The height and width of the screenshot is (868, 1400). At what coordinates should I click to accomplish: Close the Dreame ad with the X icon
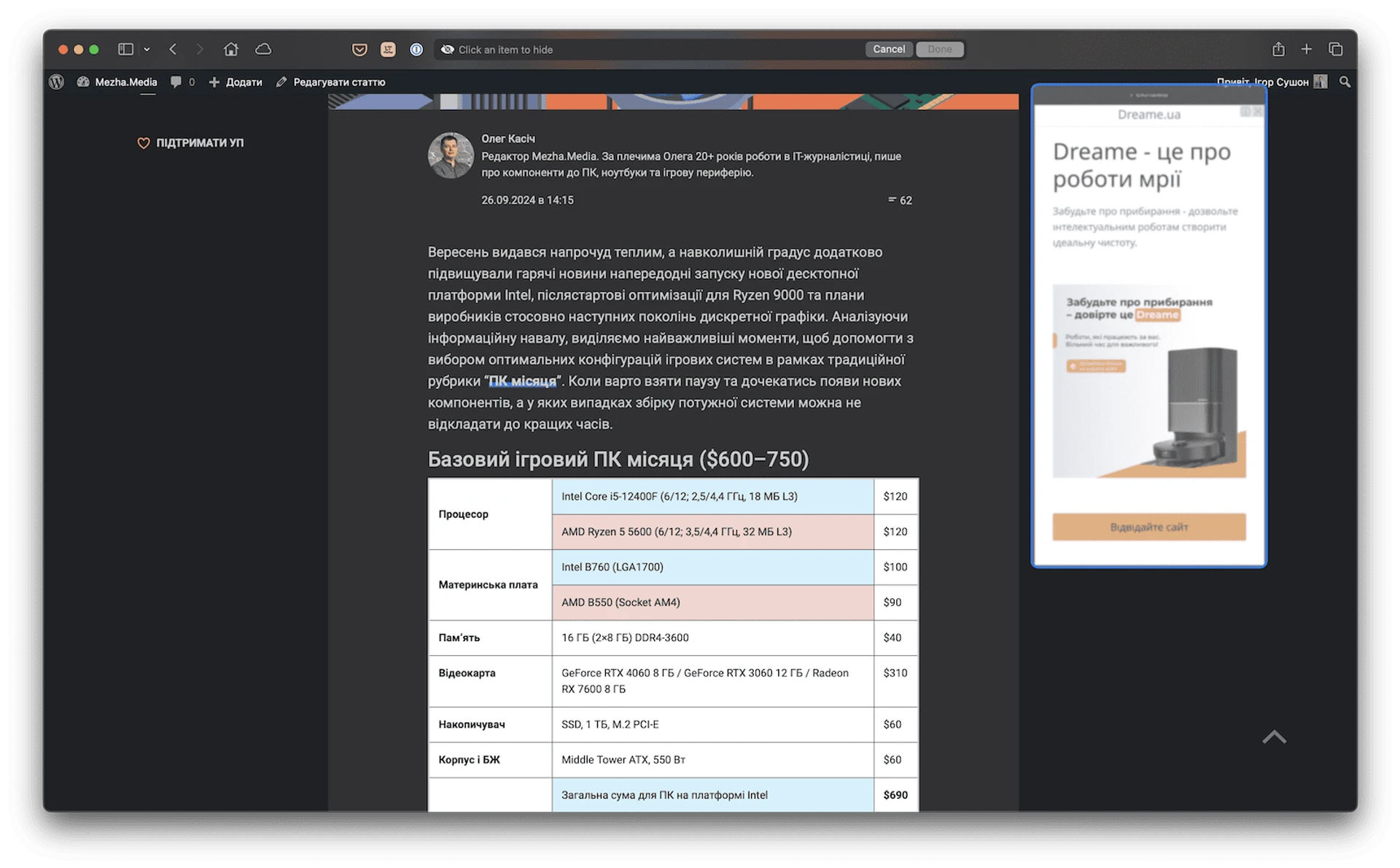tap(1258, 112)
